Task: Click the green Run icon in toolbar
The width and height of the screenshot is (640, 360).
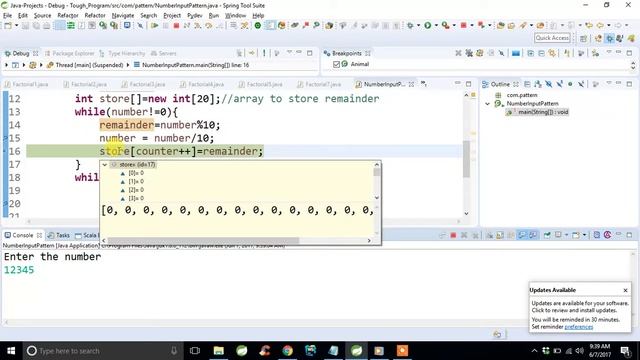Action: (427, 26)
